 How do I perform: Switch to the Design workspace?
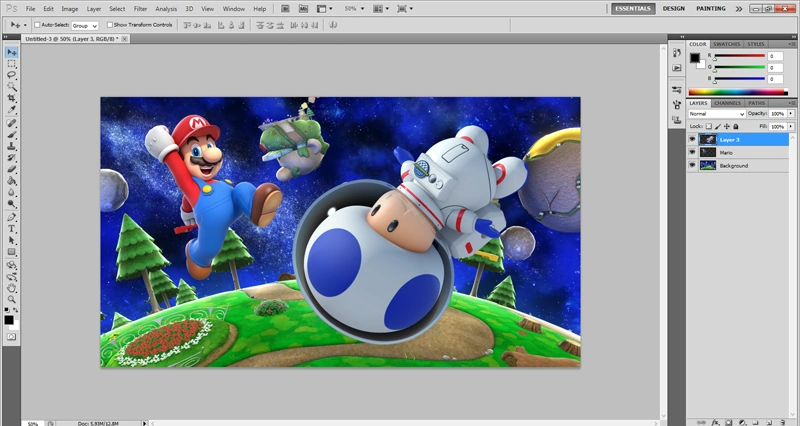pyautogui.click(x=674, y=9)
